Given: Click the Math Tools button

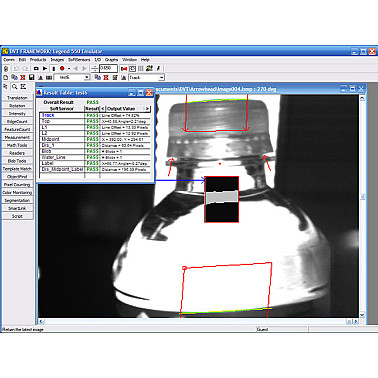Looking at the screenshot, I should (17, 145).
